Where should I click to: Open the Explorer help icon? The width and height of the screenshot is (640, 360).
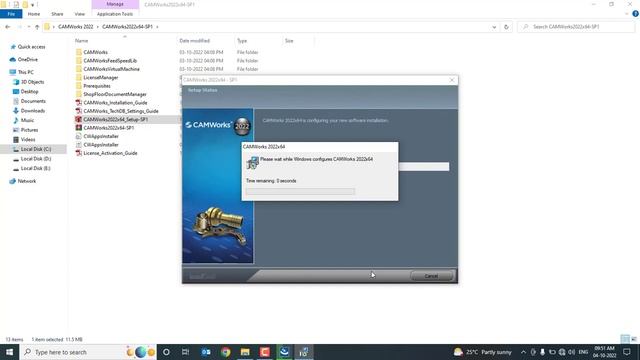(x=635, y=13)
